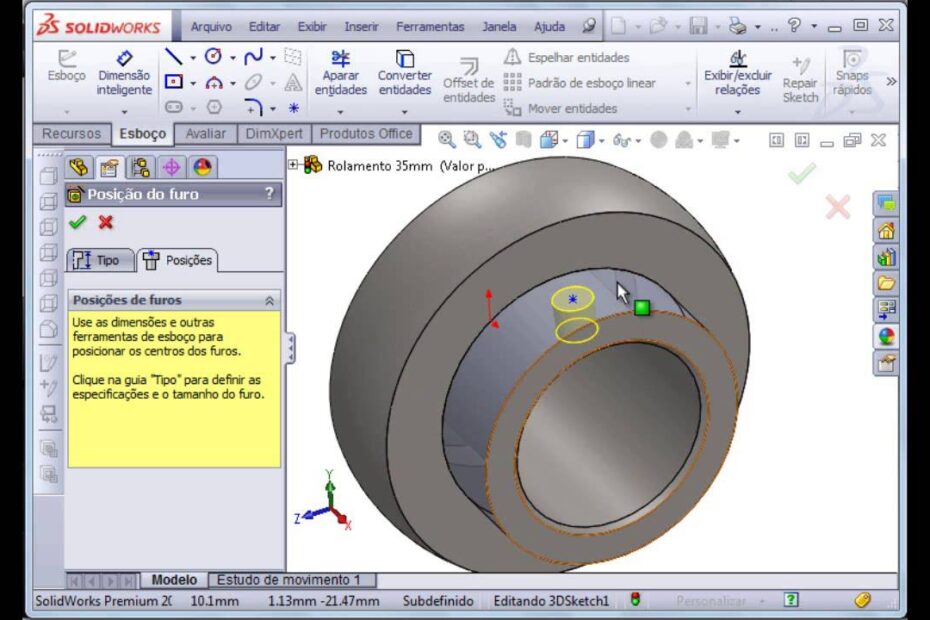The image size is (930, 620).
Task: Open the rectangle tool dropdown arrow
Action: tap(192, 83)
